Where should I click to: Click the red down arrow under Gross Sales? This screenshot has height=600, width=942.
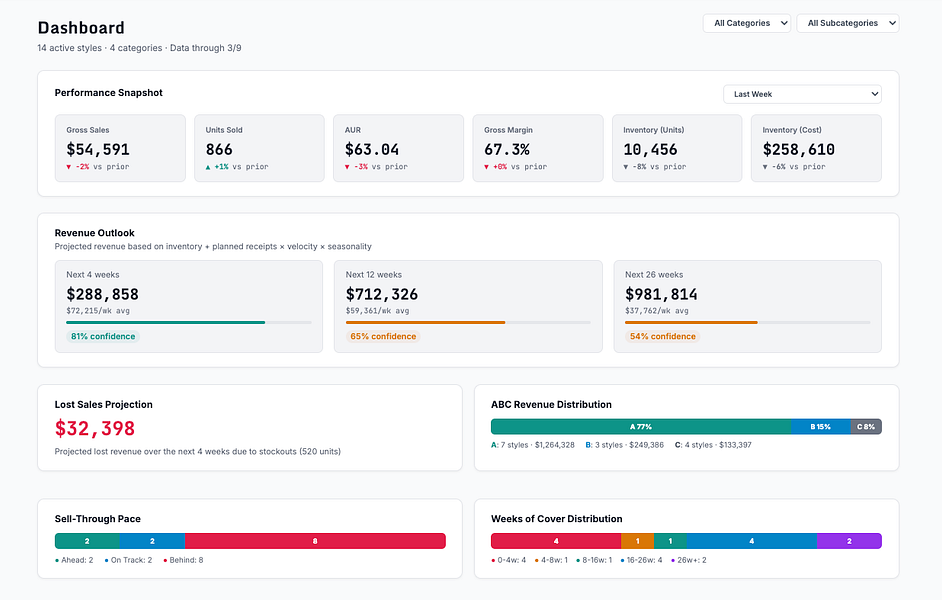(x=68, y=167)
